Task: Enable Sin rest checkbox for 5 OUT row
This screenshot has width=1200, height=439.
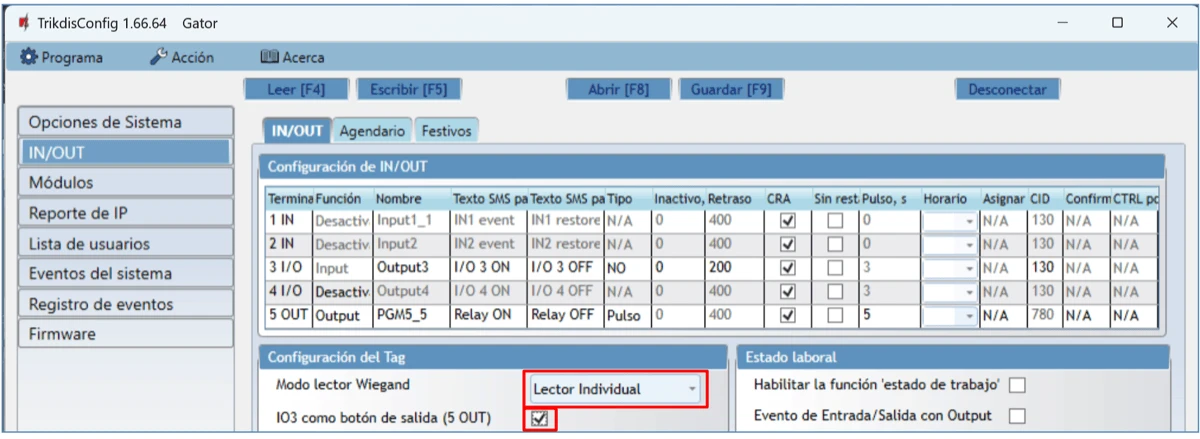Action: (834, 315)
